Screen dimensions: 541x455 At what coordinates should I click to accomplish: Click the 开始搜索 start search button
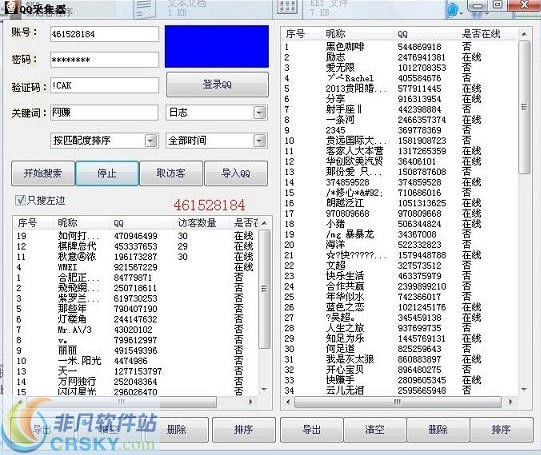pyautogui.click(x=43, y=173)
